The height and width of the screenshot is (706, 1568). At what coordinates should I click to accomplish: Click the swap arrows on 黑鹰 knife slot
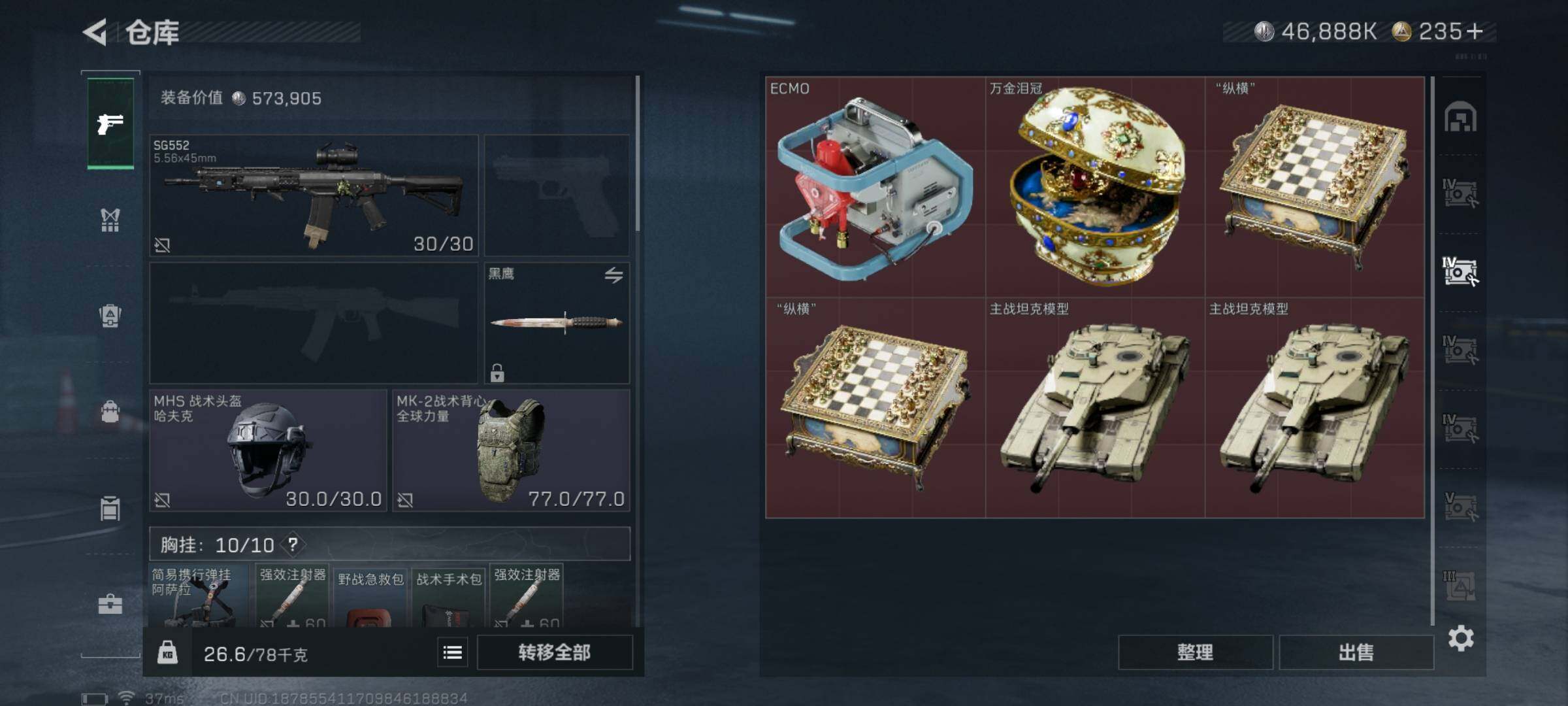[x=613, y=275]
